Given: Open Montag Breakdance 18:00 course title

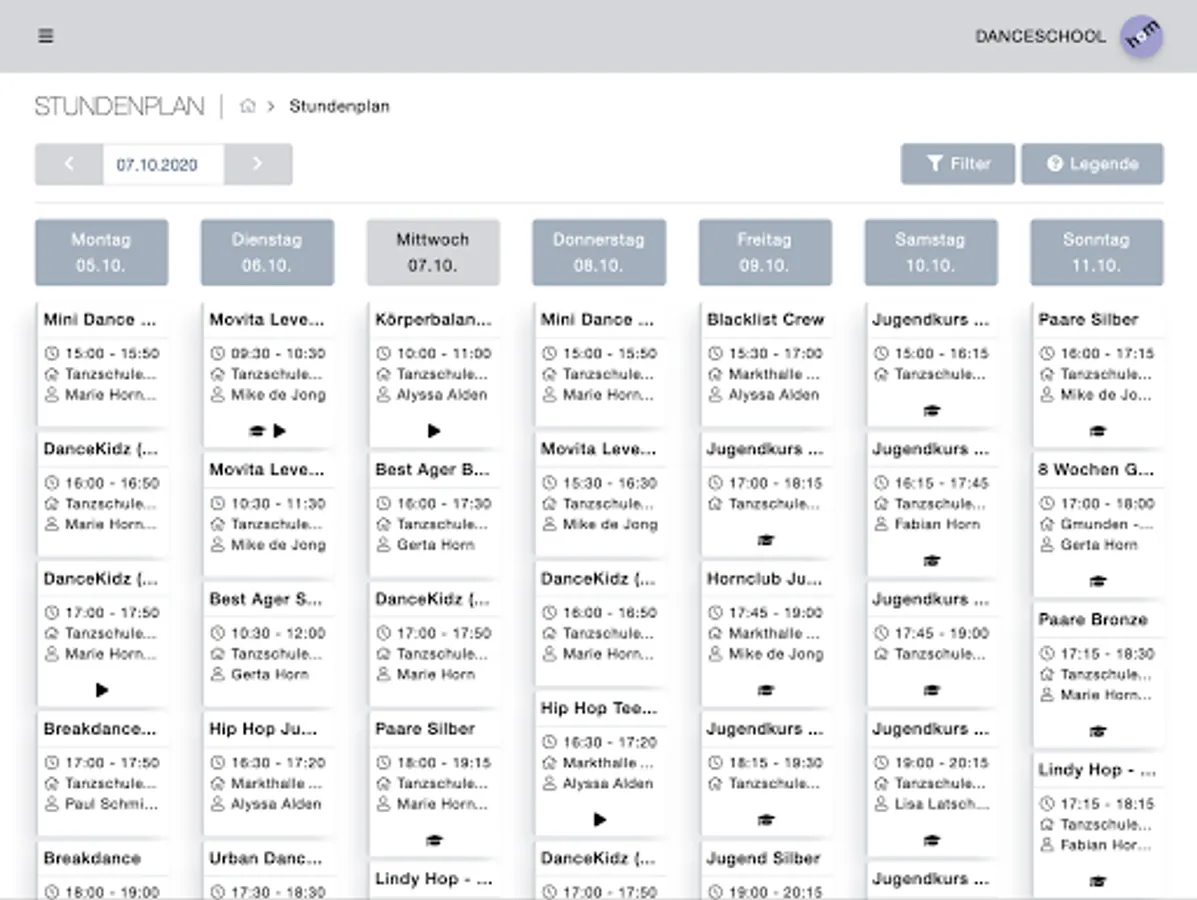Looking at the screenshot, I should [x=92, y=858].
